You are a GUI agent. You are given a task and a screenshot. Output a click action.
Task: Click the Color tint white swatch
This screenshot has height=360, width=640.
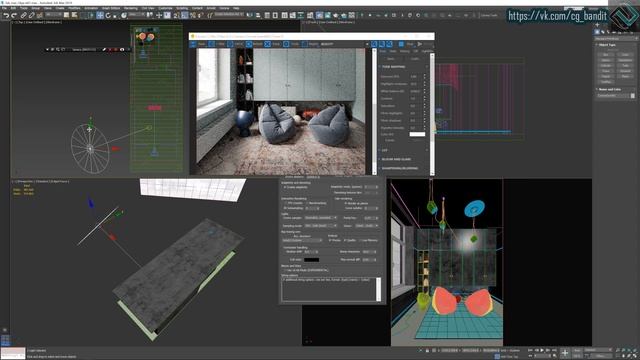click(417, 134)
